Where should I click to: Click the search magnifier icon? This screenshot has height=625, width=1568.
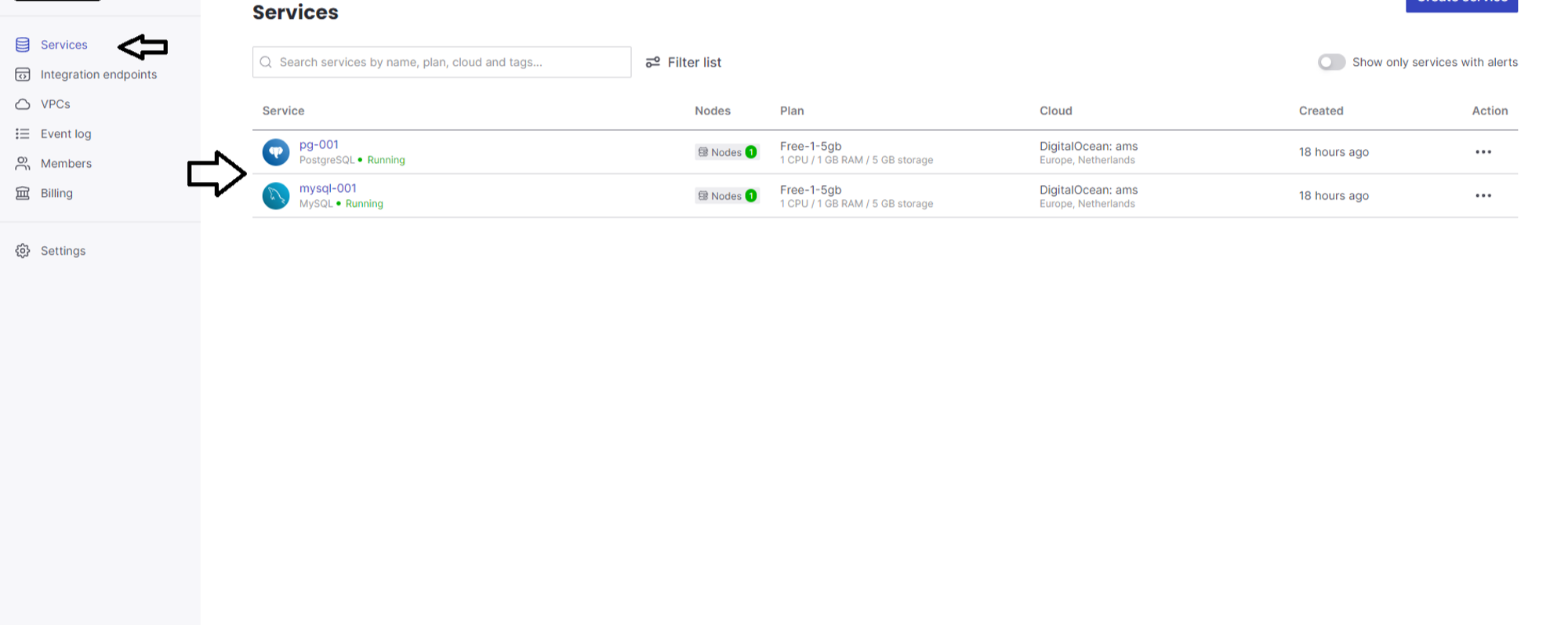[266, 62]
